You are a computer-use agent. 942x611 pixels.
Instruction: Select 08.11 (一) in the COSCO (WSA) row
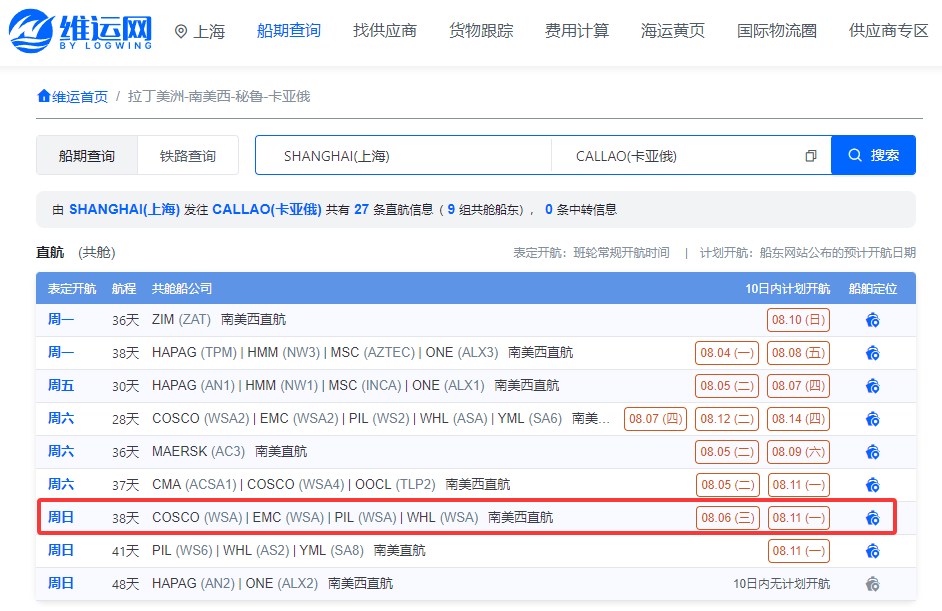click(x=799, y=517)
